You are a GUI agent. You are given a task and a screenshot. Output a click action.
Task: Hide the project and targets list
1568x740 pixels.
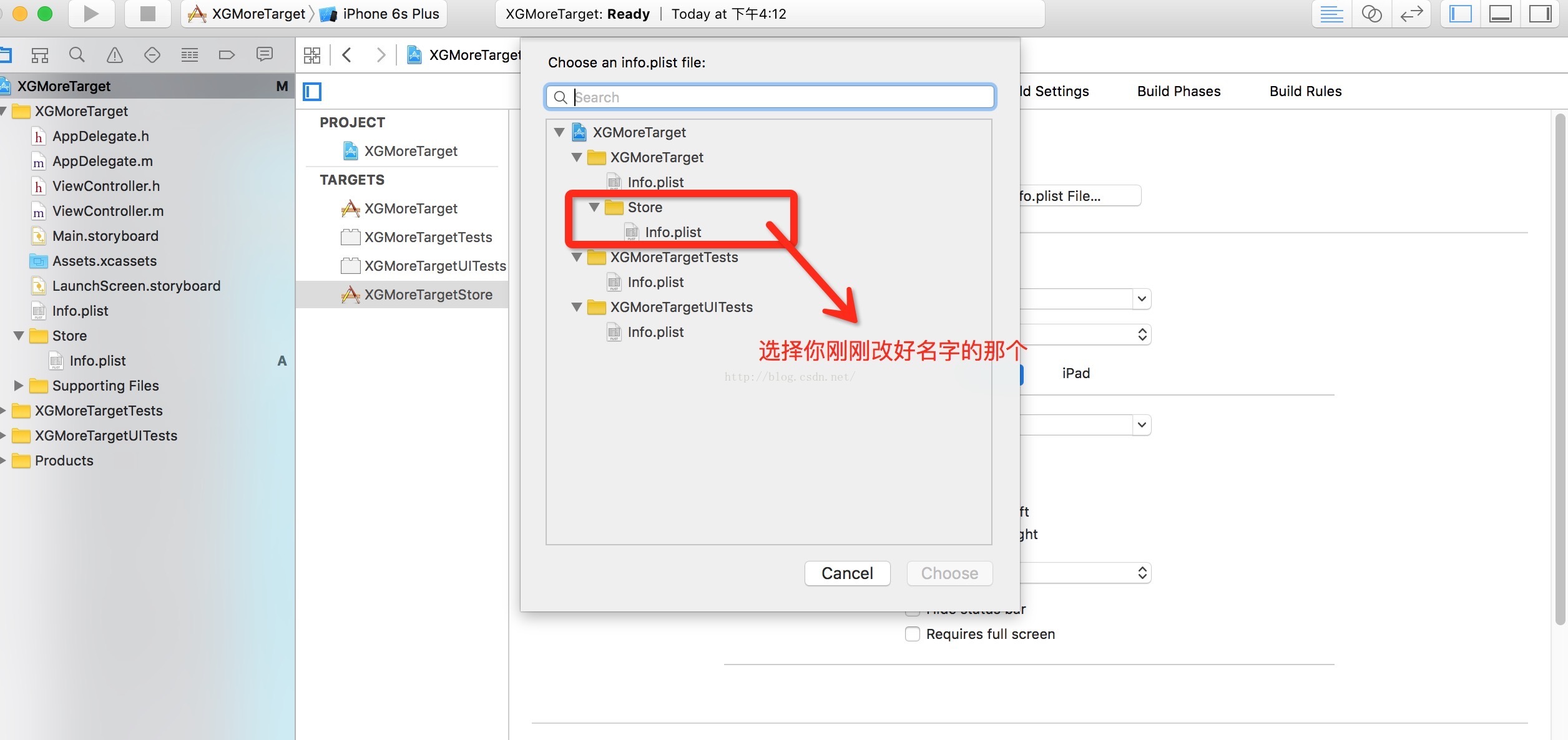pos(312,92)
